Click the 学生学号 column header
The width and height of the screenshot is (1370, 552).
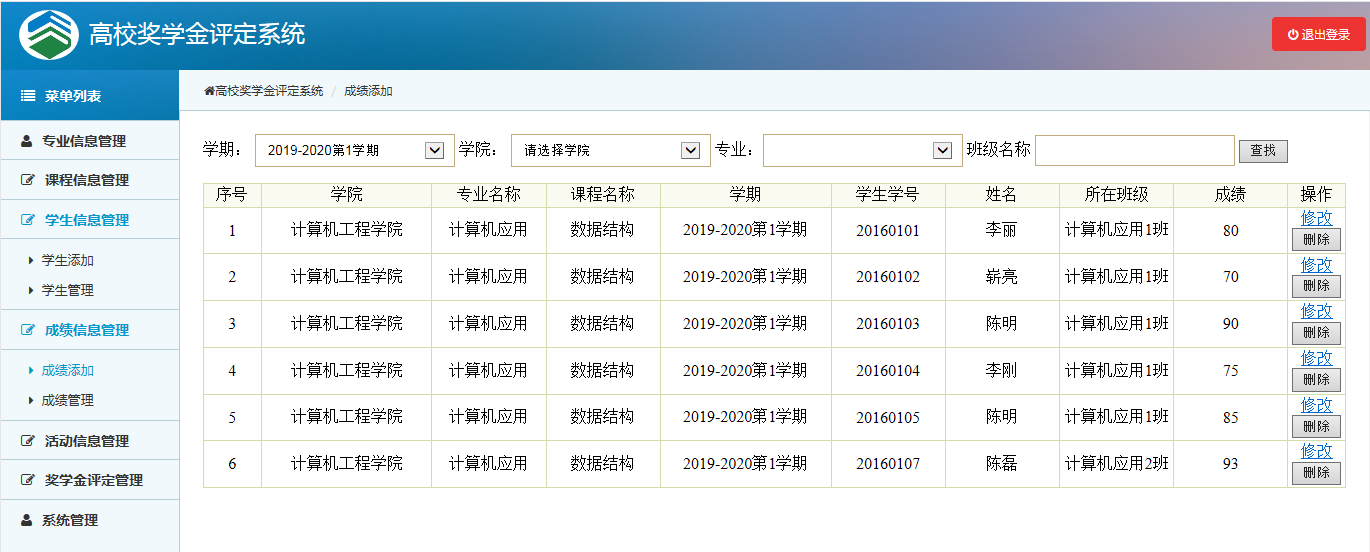(888, 194)
